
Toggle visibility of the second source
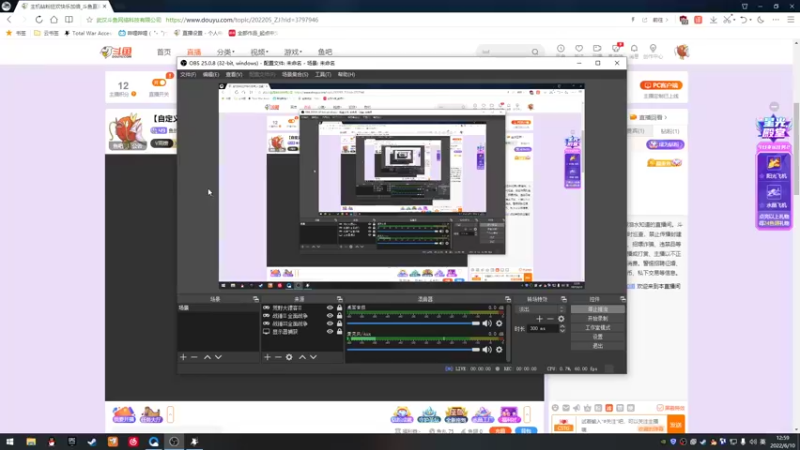point(330,316)
